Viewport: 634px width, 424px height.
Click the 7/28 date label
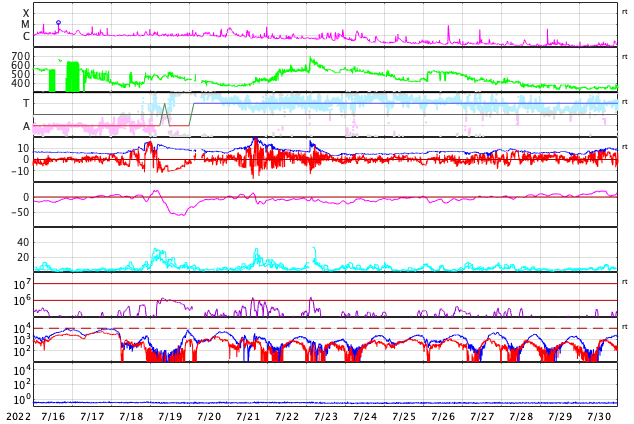(x=521, y=416)
